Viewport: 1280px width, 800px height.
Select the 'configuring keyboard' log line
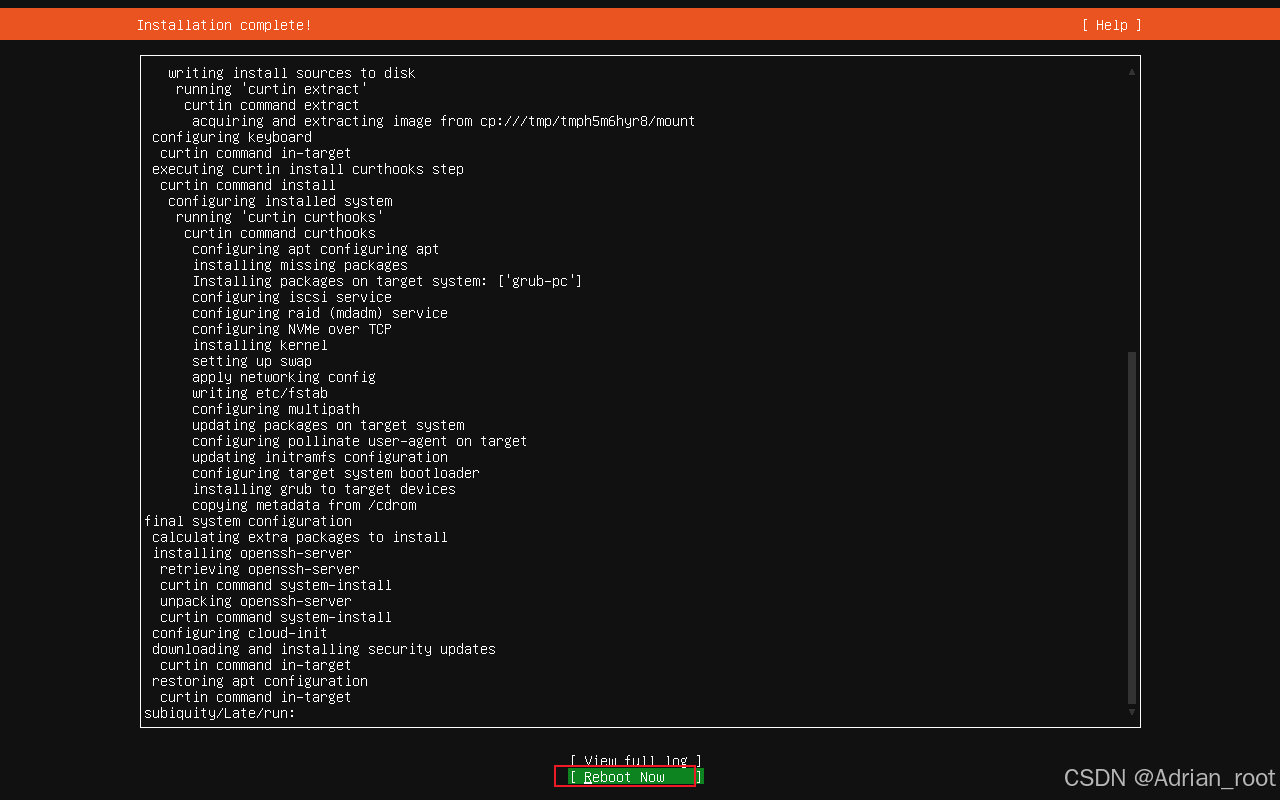[232, 137]
